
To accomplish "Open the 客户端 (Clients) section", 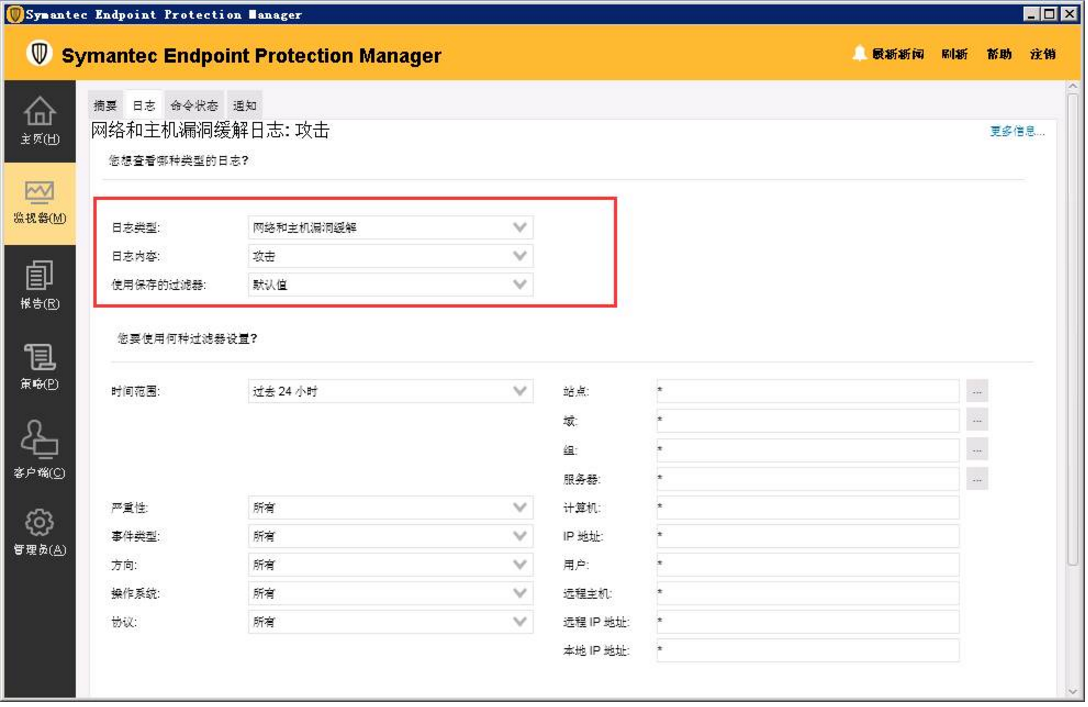I will (40, 449).
